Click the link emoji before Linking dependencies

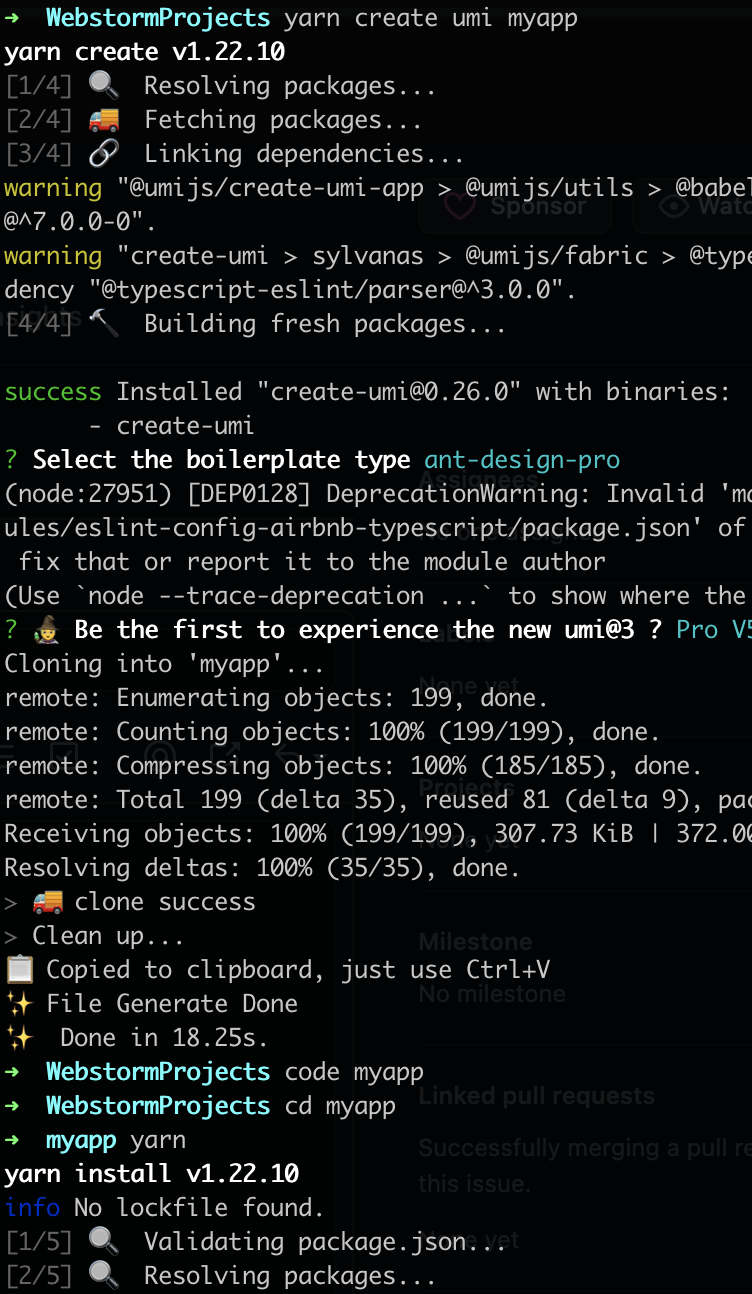103,154
